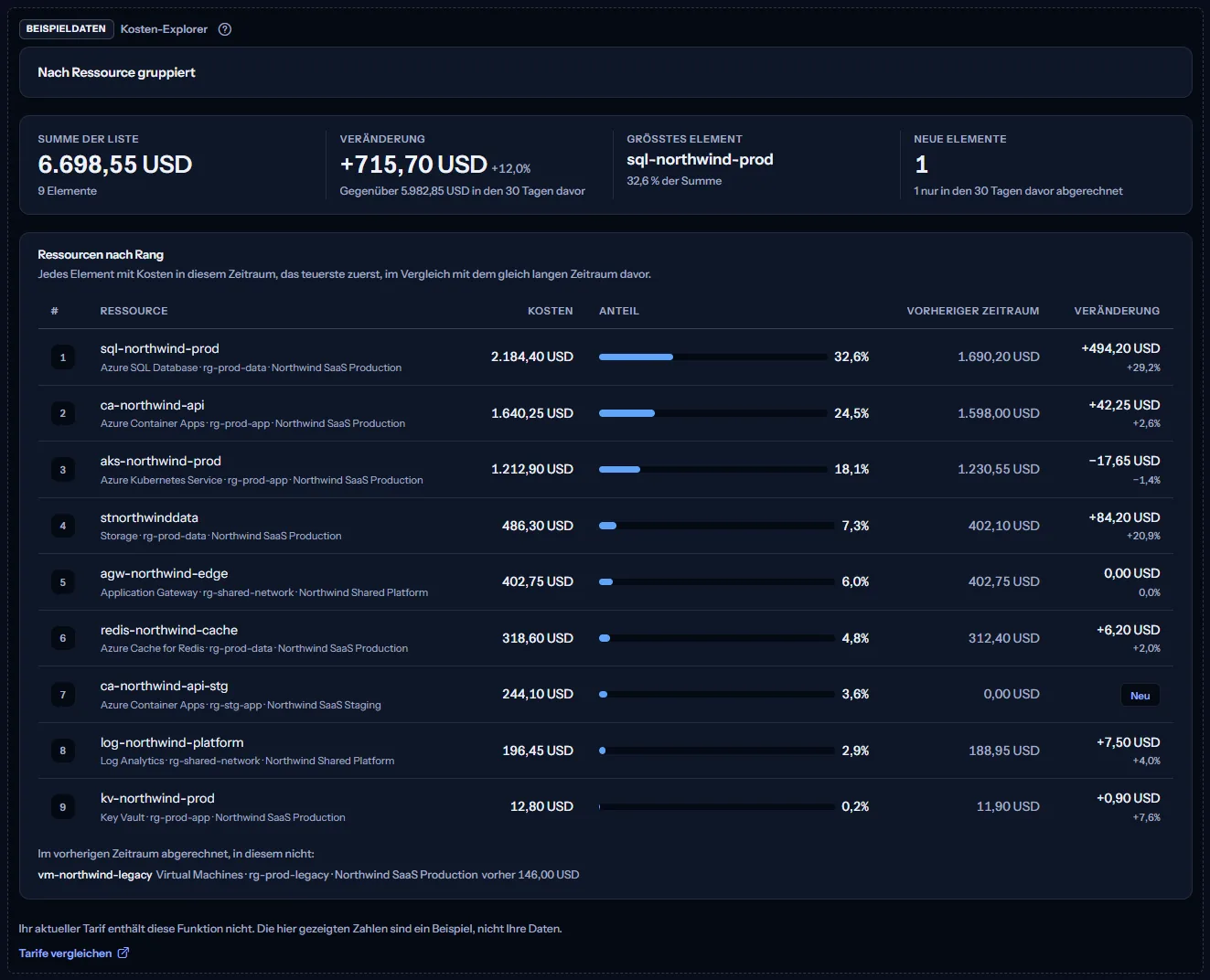The image size is (1210, 980).
Task: Click the "Ressourcen nach Rang" heading
Action: tap(101, 255)
